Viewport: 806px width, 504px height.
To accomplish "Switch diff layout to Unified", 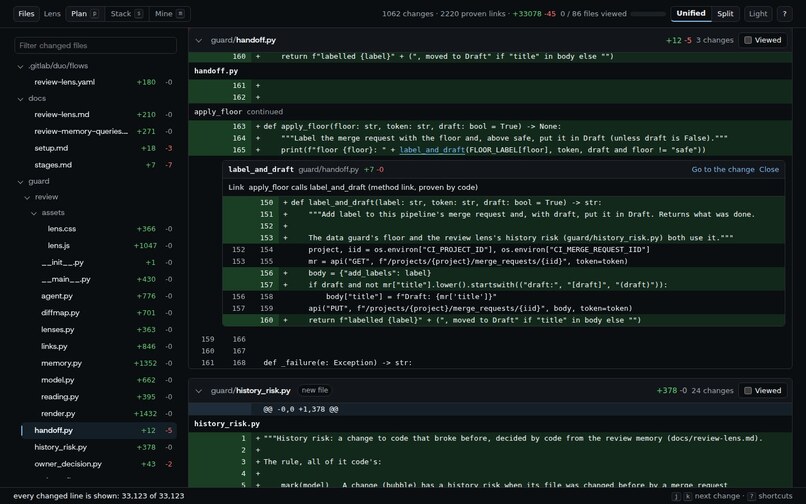I will point(691,14).
